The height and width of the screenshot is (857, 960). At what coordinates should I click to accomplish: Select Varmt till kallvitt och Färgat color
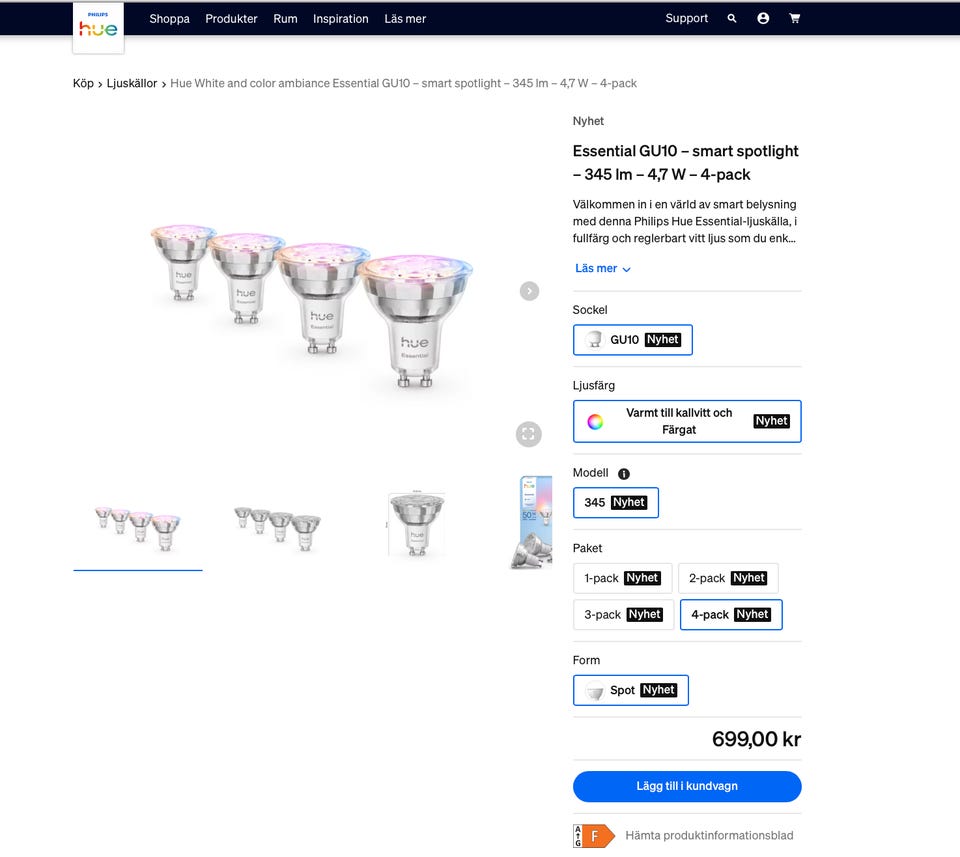(x=687, y=422)
